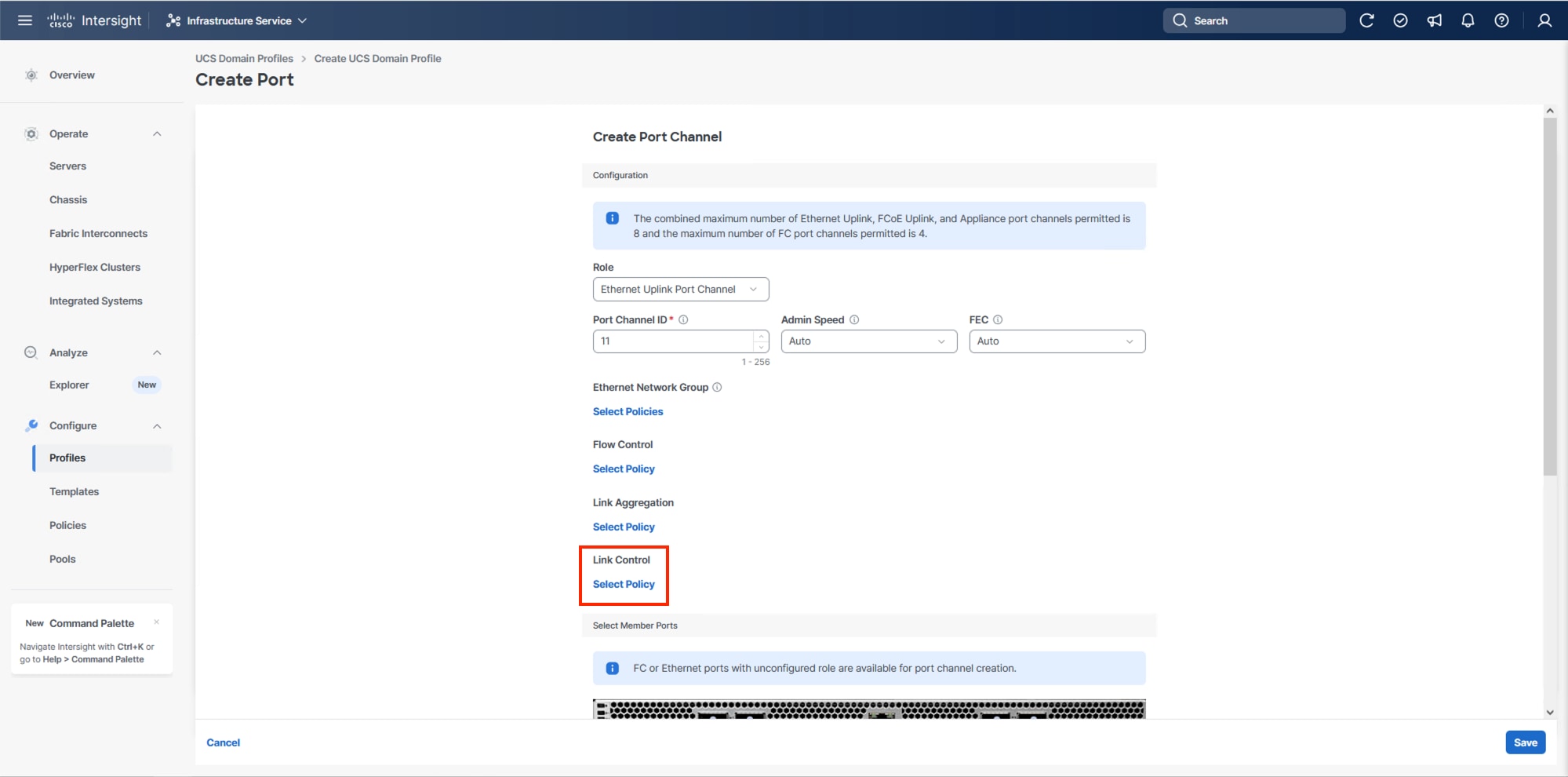Open the notifications bell
The image size is (1568, 777).
pyautogui.click(x=1468, y=20)
